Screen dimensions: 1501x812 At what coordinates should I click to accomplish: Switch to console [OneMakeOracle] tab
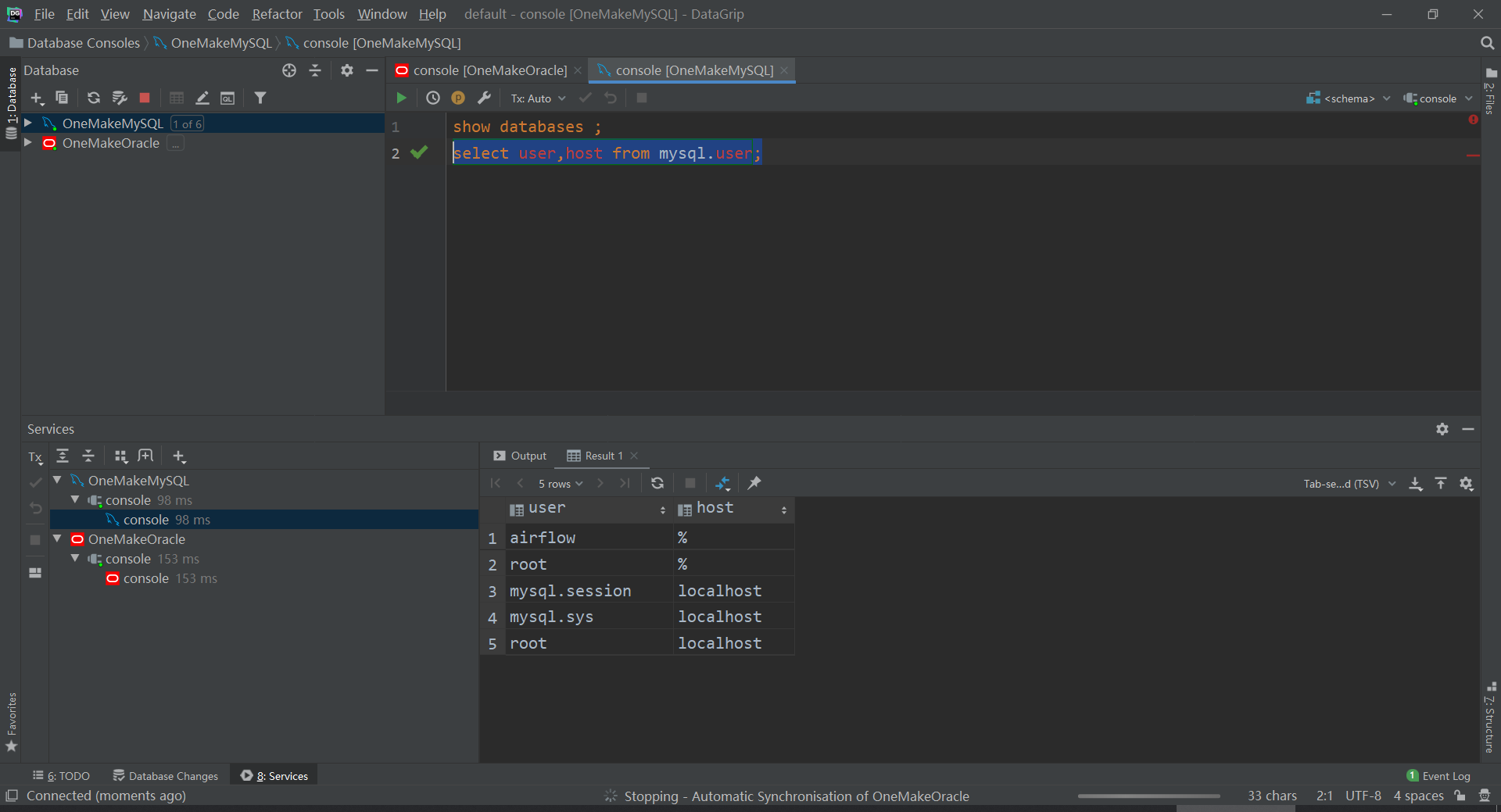coord(489,70)
